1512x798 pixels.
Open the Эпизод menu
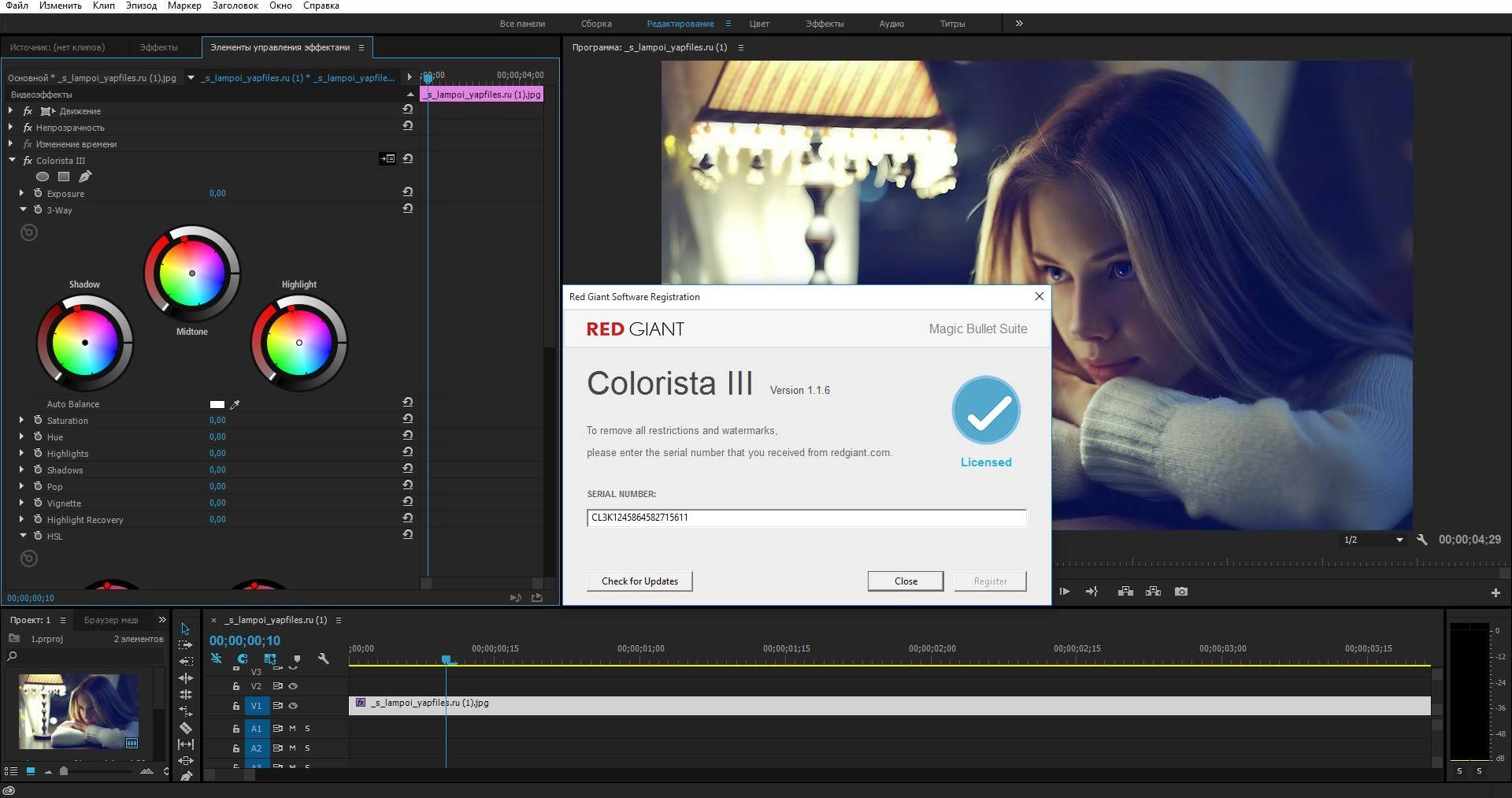[141, 6]
